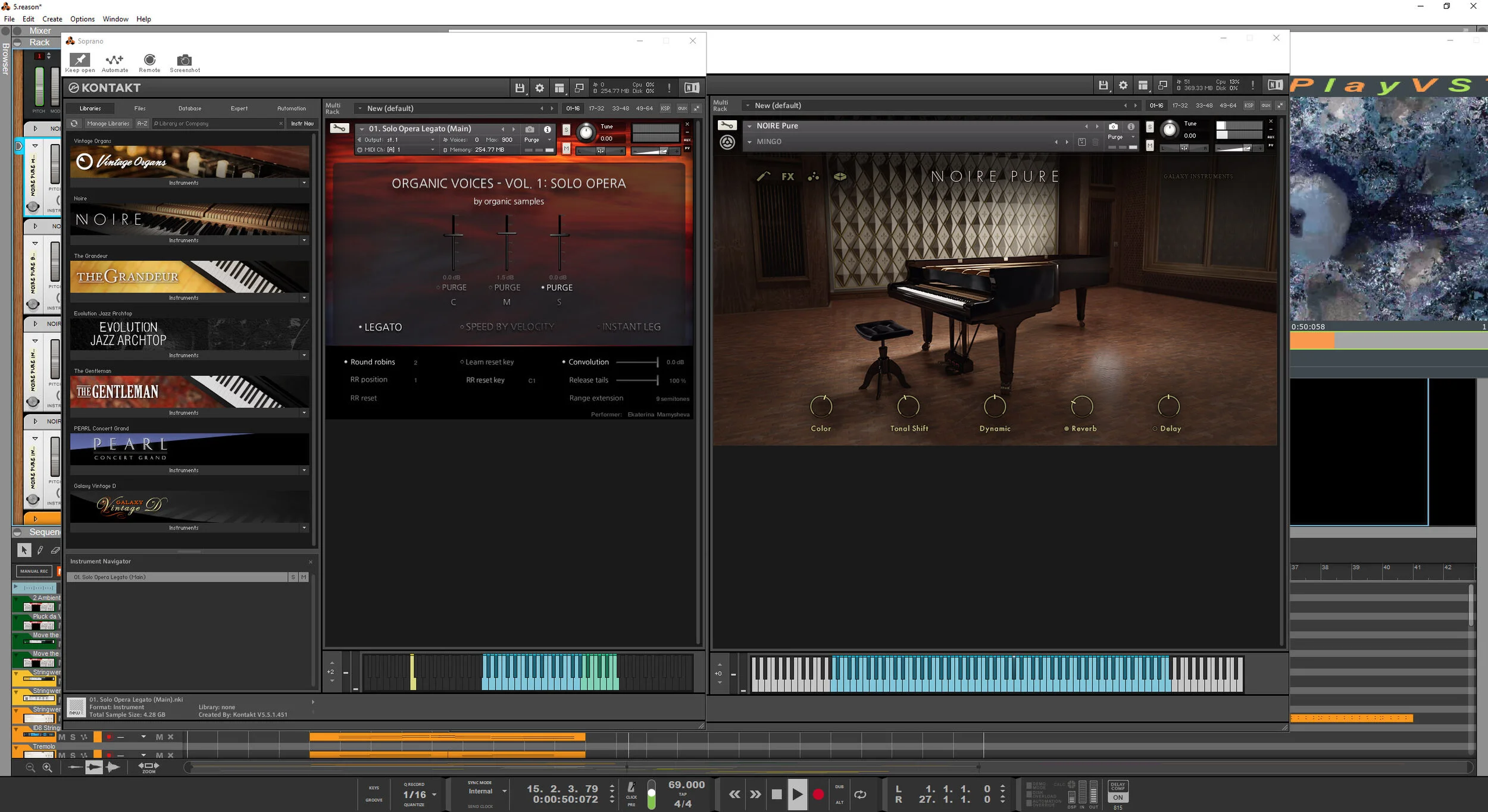The image size is (1488, 812).
Task: Open Kontakt settings gear in left window
Action: [539, 88]
